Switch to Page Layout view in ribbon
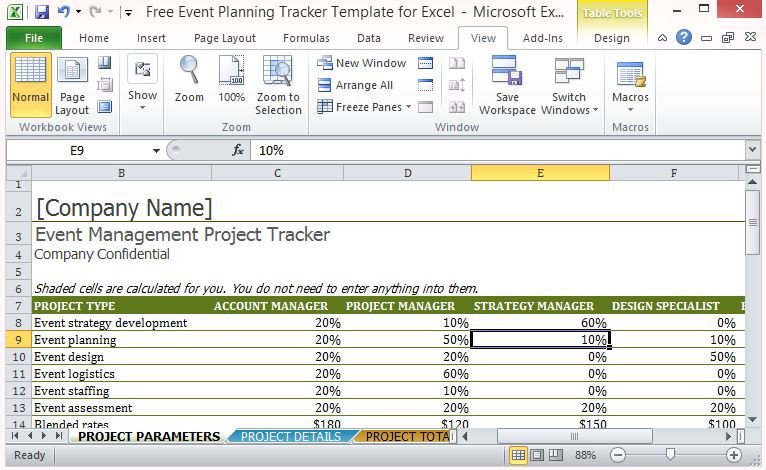 tap(72, 85)
